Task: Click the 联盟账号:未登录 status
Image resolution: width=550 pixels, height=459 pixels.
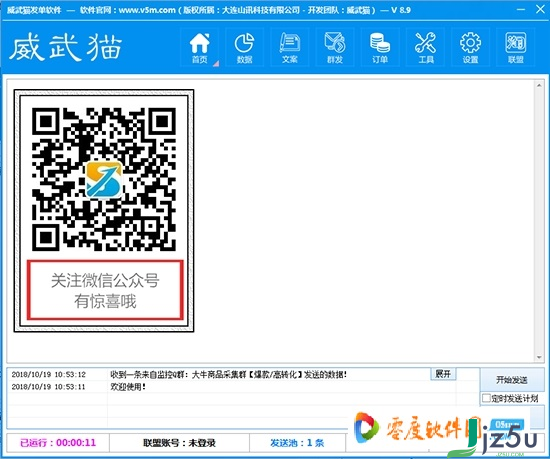Action: [x=179, y=443]
